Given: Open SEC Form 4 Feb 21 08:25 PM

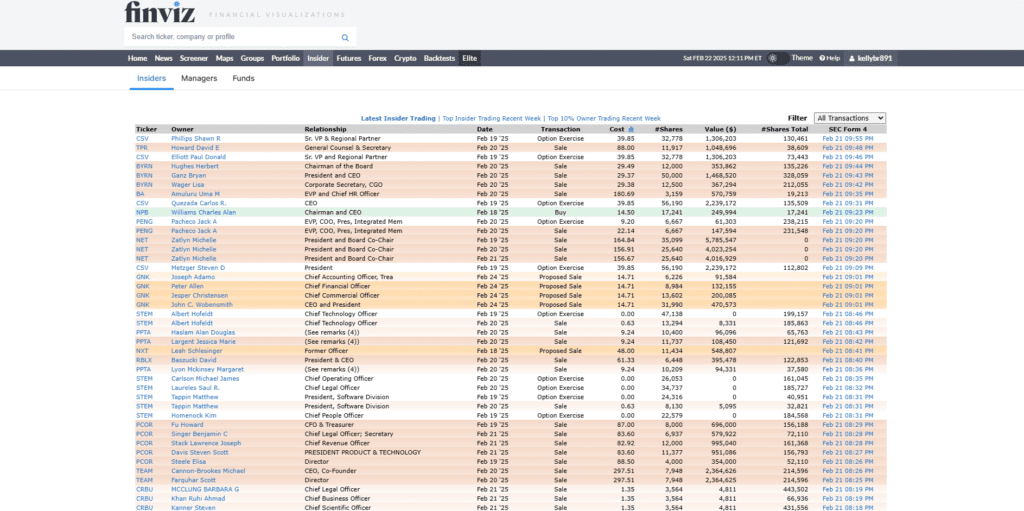Looking at the screenshot, I should coord(848,480).
